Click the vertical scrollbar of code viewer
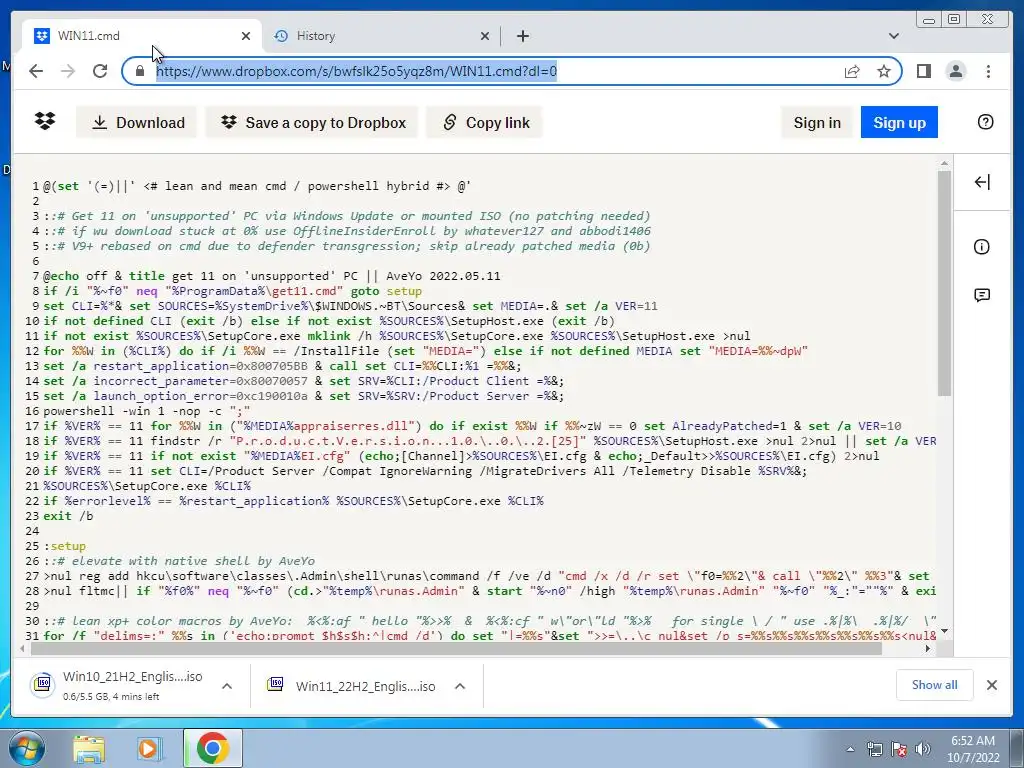Viewport: 1024px width, 768px height. (x=944, y=283)
